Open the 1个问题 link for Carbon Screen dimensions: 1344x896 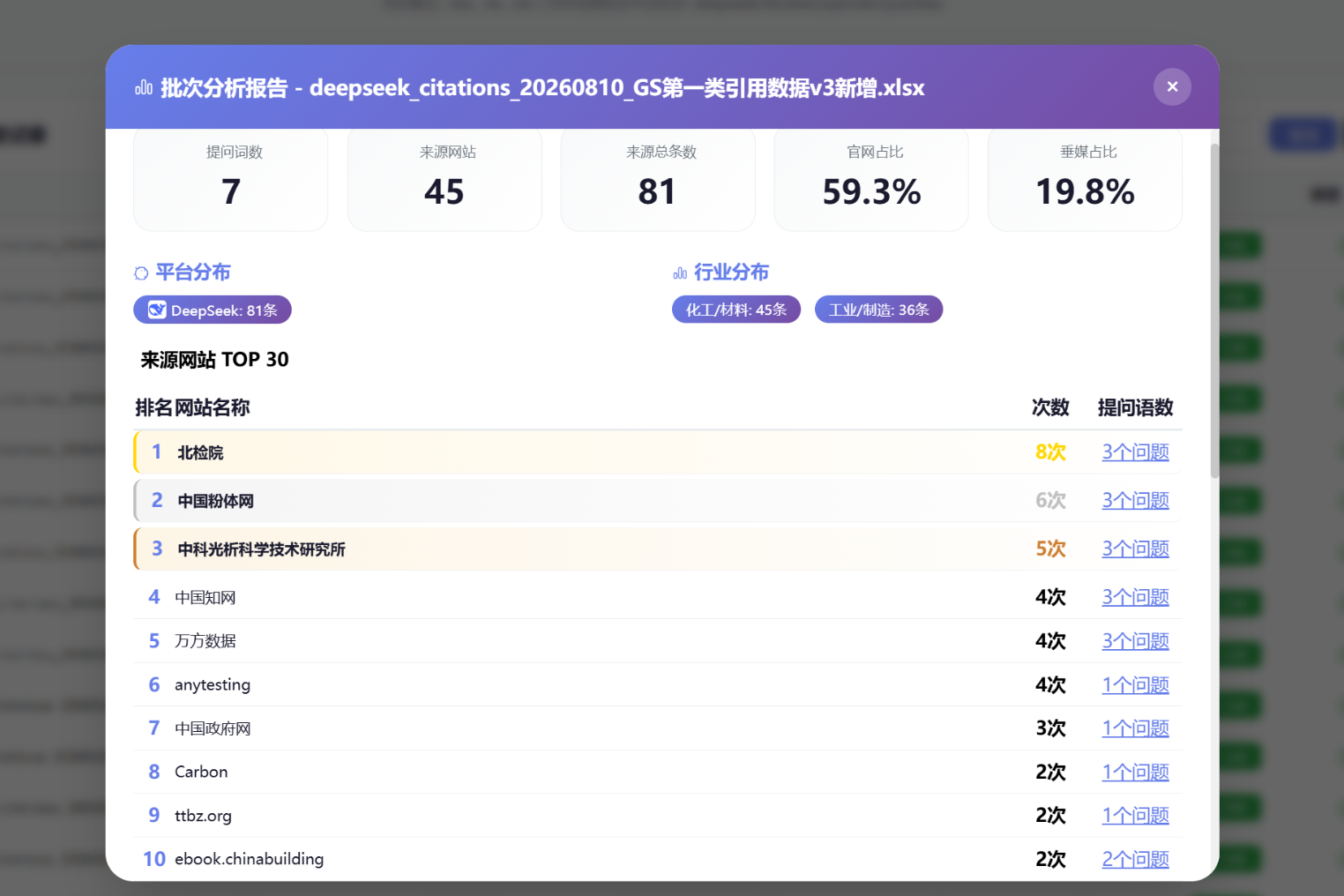click(x=1135, y=773)
